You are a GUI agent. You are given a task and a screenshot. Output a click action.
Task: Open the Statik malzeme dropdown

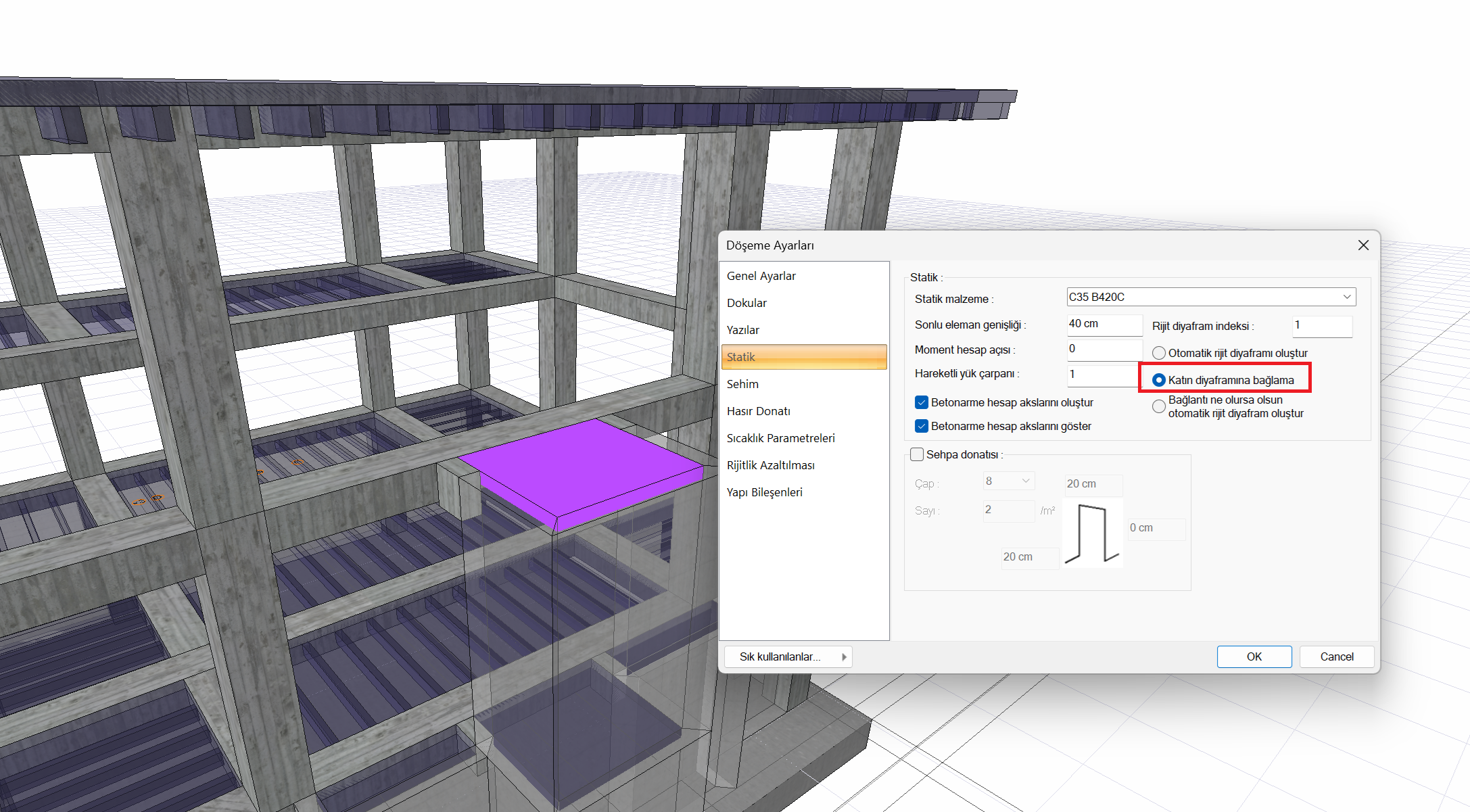tap(1211, 297)
